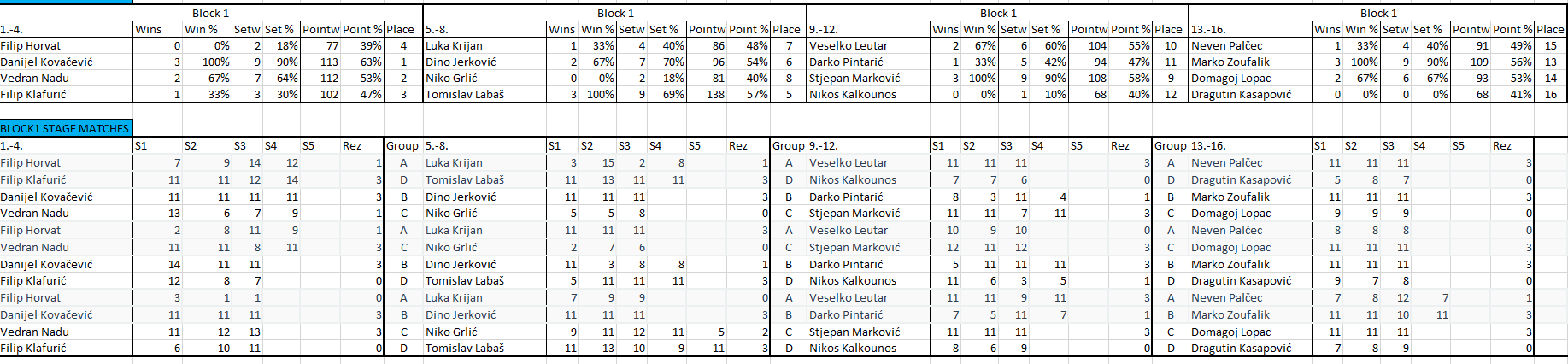1568x364 pixels.
Task: Select Luka Krijan in the first stage-matches row
Action: [454, 162]
